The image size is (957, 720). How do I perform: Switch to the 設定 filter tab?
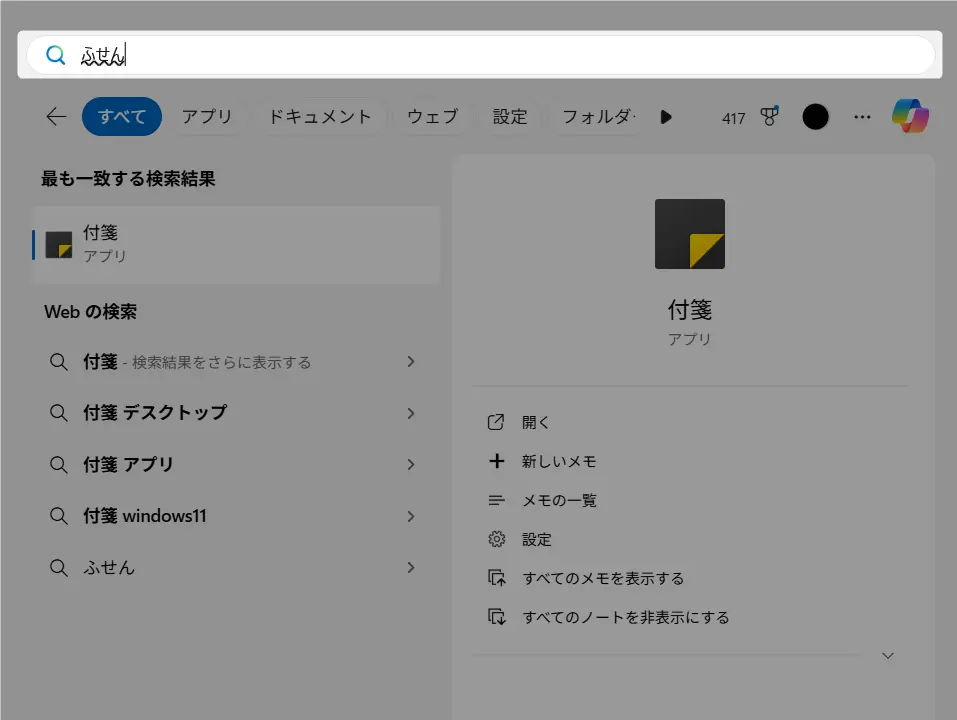[510, 116]
